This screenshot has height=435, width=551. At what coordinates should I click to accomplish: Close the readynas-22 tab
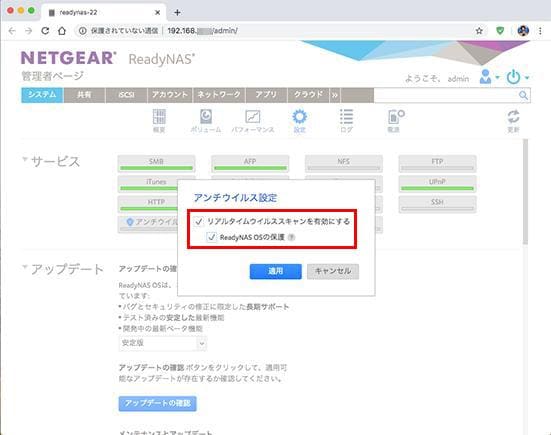157,13
